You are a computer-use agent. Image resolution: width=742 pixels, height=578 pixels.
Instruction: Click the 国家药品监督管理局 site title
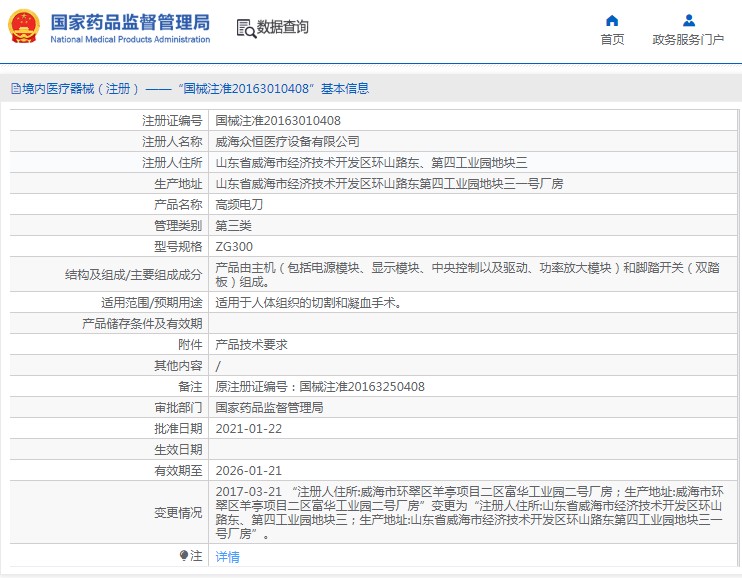tap(130, 22)
